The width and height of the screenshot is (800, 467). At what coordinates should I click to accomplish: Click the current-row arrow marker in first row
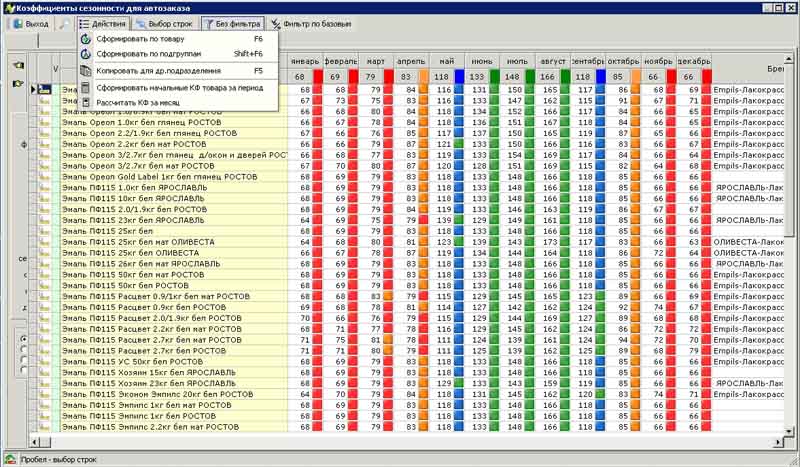(x=33, y=90)
